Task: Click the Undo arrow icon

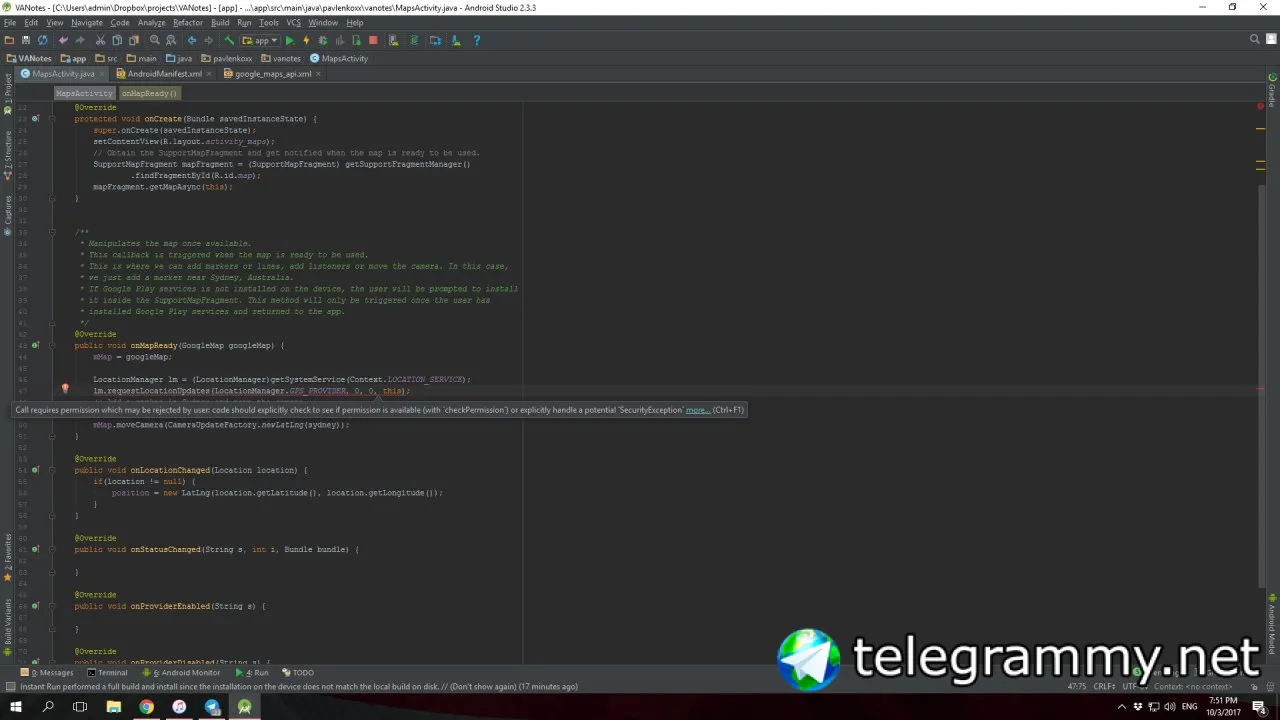Action: (63, 40)
